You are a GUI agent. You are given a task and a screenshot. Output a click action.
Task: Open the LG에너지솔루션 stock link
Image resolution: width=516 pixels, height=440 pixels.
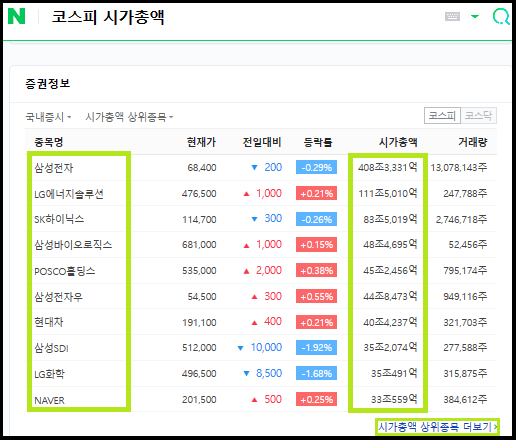[x=69, y=194]
